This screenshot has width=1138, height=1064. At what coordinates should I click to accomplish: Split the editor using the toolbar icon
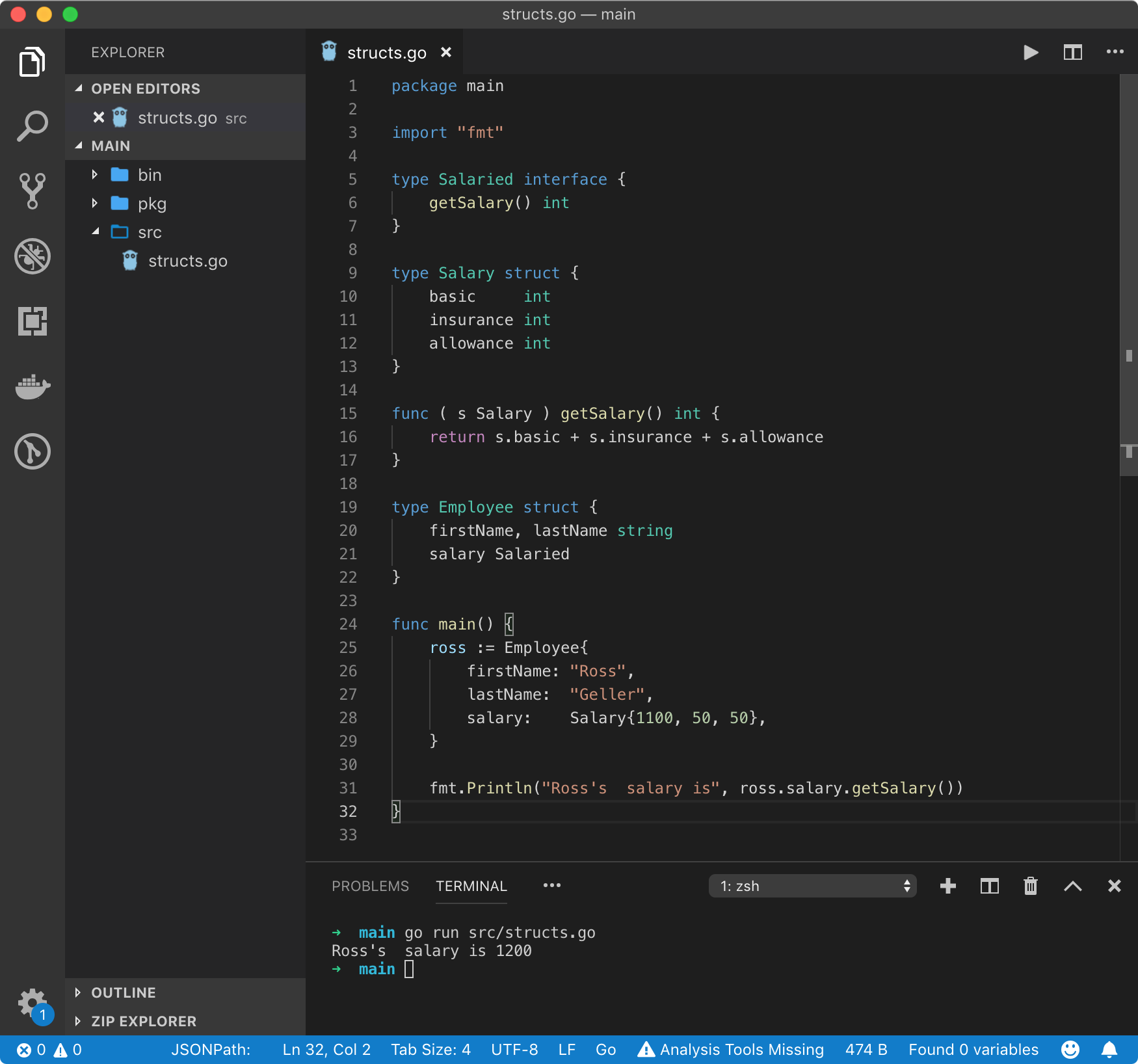1072,53
